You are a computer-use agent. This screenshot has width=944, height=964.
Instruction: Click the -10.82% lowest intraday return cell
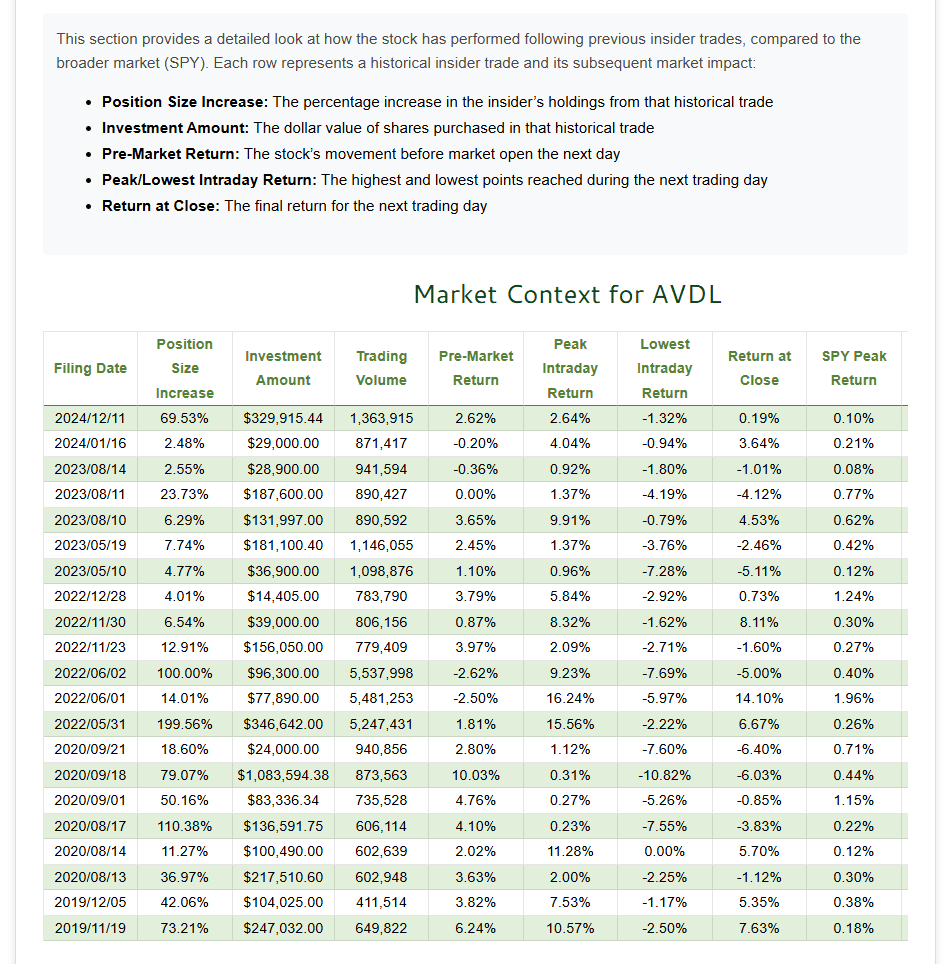664,775
